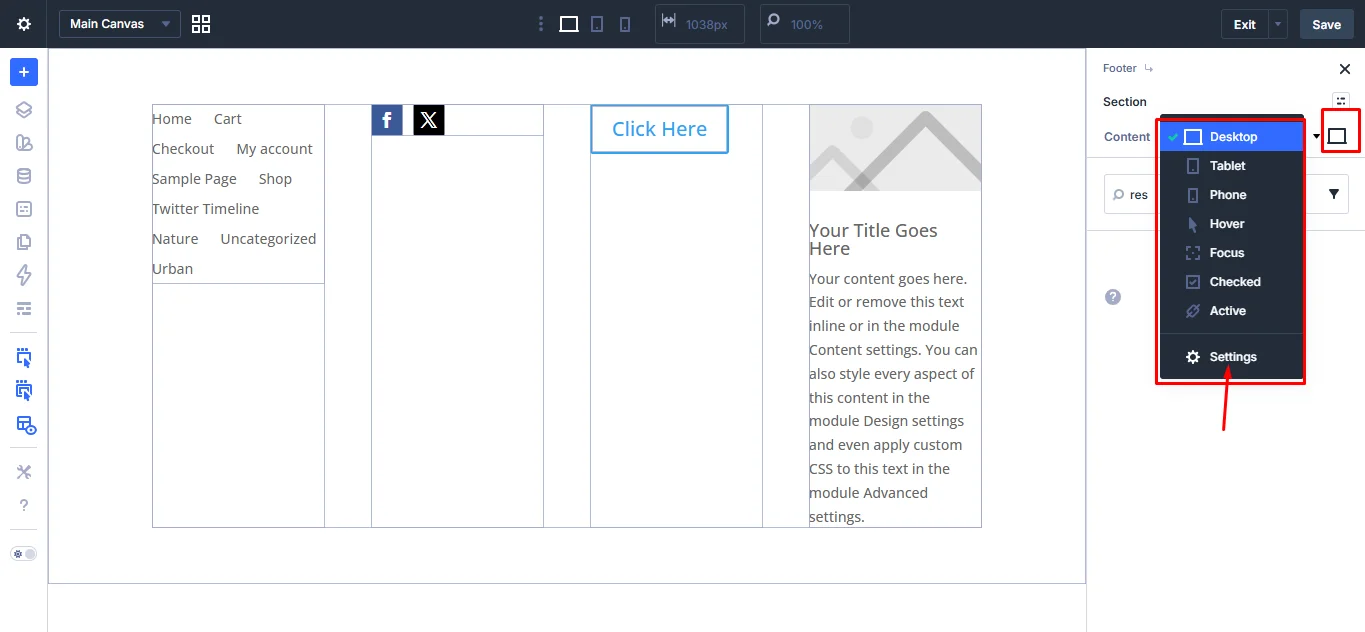Click the Exit button

[x=1244, y=24]
